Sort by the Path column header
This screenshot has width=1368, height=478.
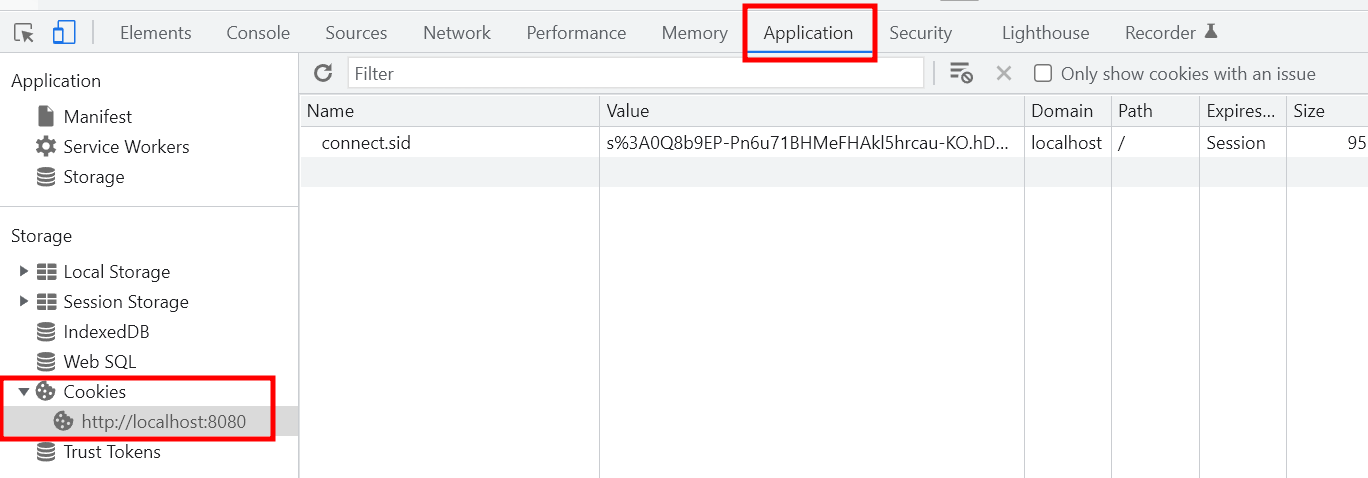[x=1155, y=111]
